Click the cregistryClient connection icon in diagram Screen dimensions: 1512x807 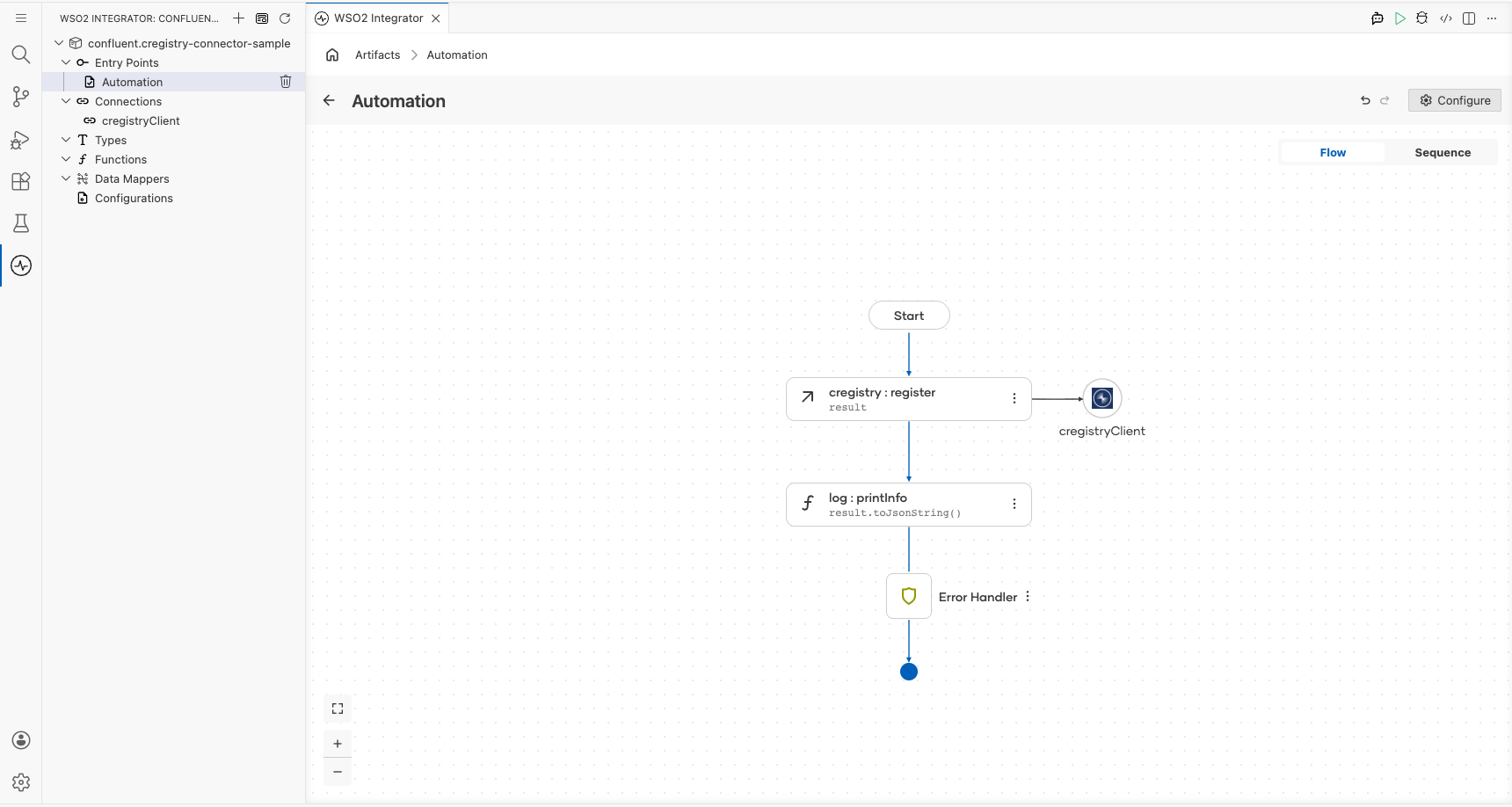click(1102, 398)
